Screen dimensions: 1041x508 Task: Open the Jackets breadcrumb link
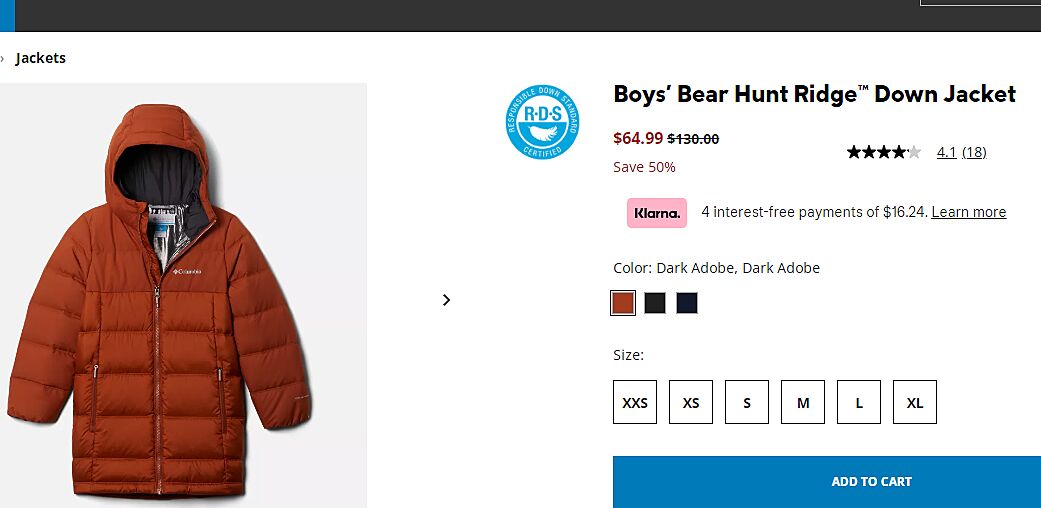pos(41,58)
